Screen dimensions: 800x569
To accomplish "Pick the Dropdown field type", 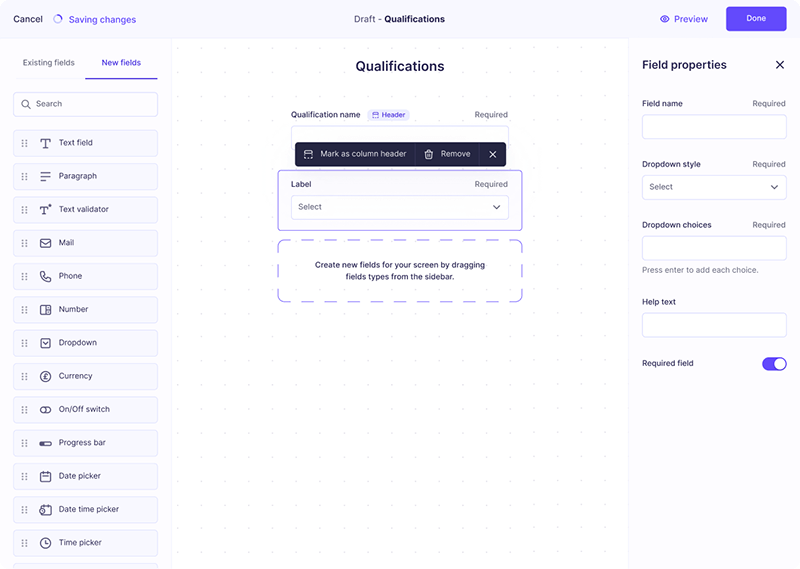I will point(85,343).
